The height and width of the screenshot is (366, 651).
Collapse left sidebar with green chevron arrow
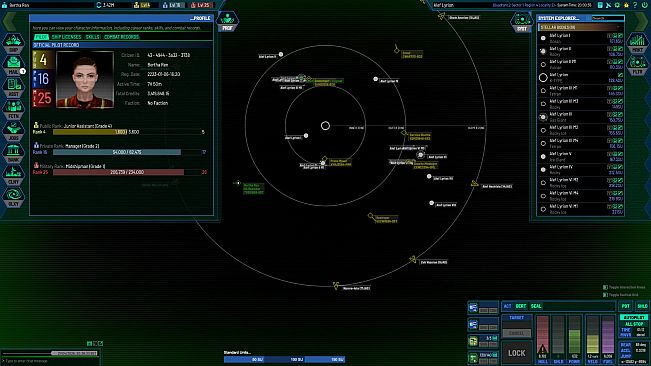coord(9,21)
